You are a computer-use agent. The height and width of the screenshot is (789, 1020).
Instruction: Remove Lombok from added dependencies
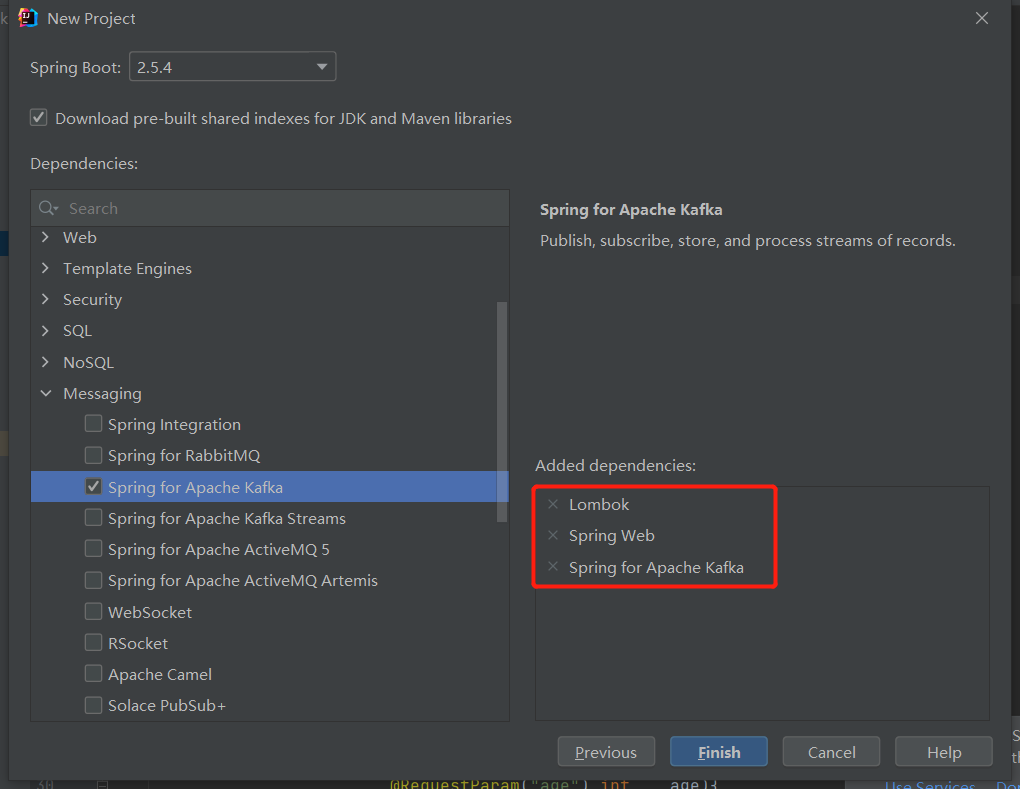[x=553, y=504]
